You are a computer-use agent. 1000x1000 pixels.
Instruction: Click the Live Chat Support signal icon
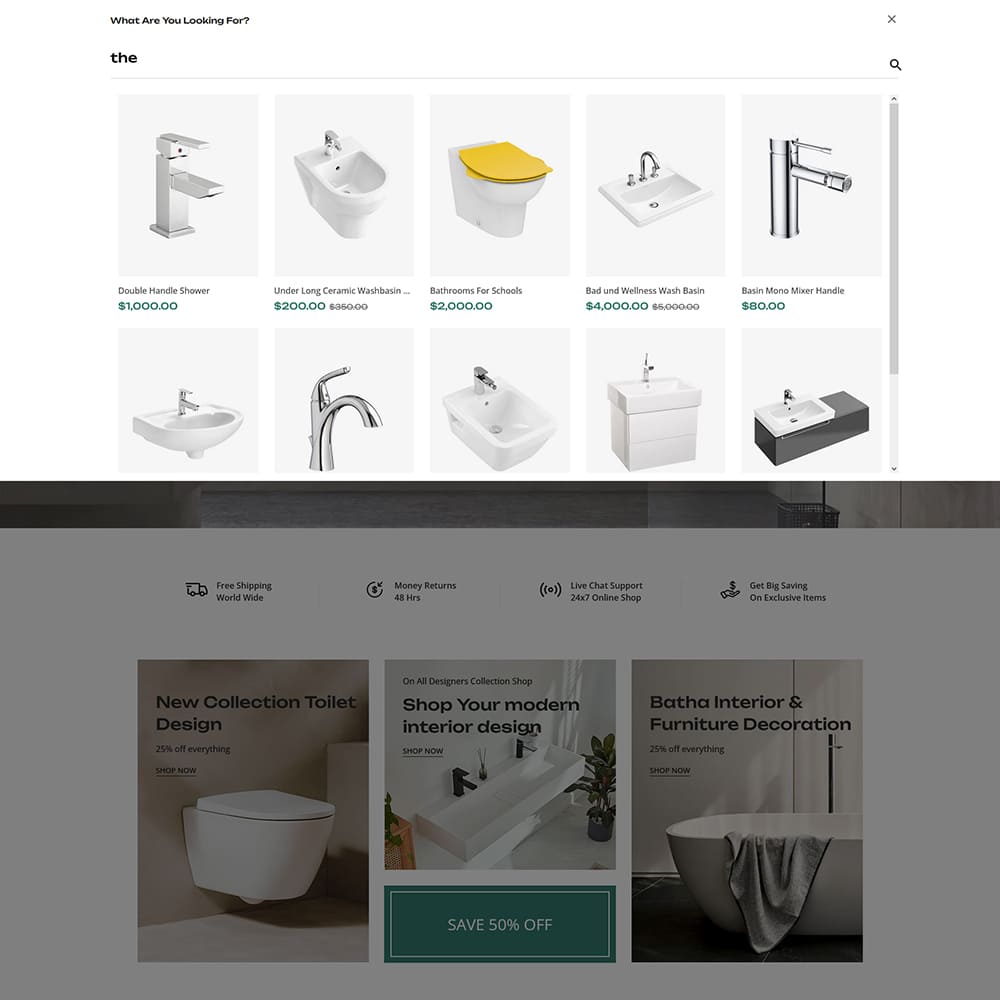click(x=550, y=590)
